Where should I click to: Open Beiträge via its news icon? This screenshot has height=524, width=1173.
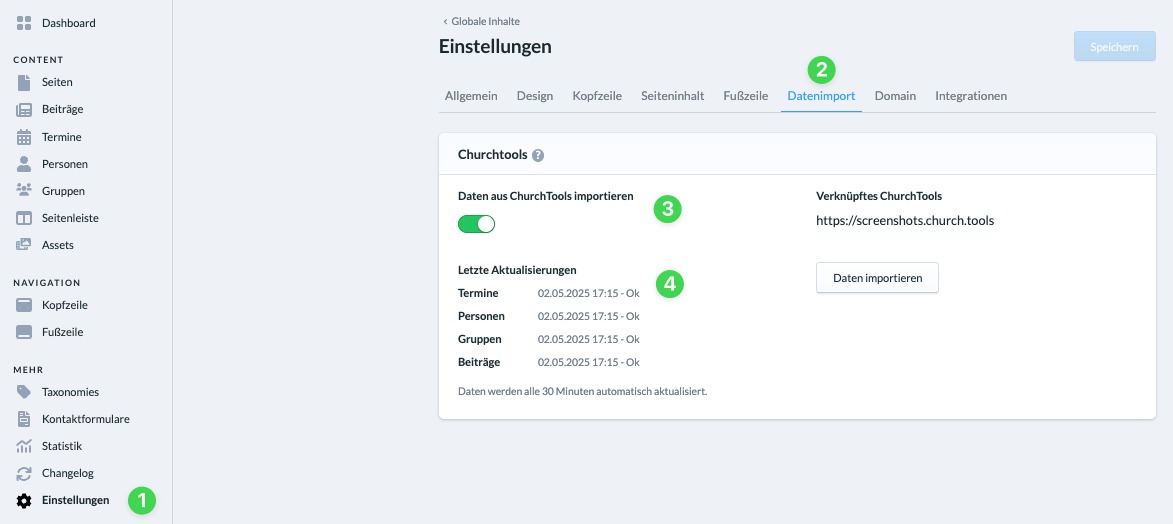coord(24,109)
